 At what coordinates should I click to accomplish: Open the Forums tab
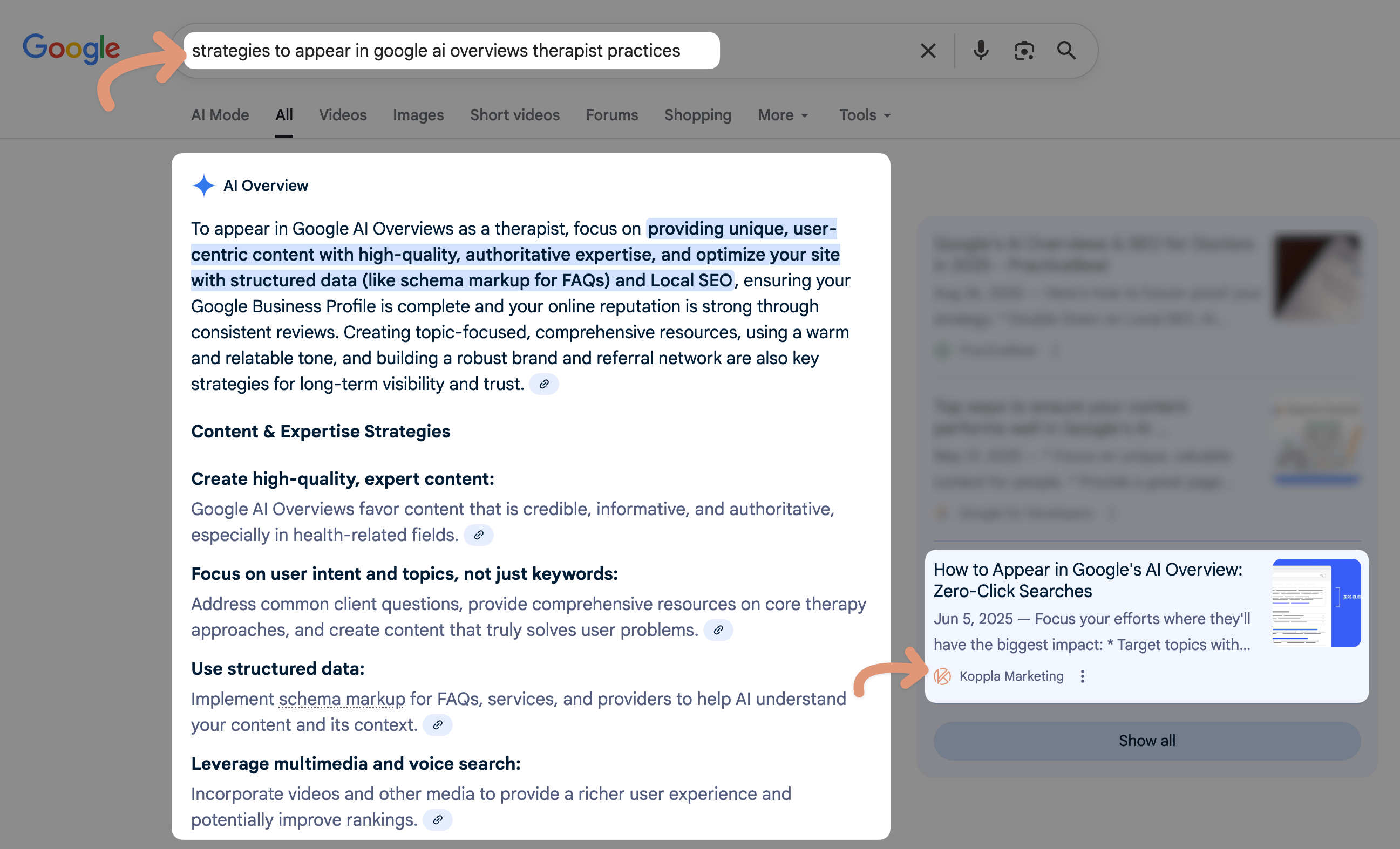click(x=612, y=115)
